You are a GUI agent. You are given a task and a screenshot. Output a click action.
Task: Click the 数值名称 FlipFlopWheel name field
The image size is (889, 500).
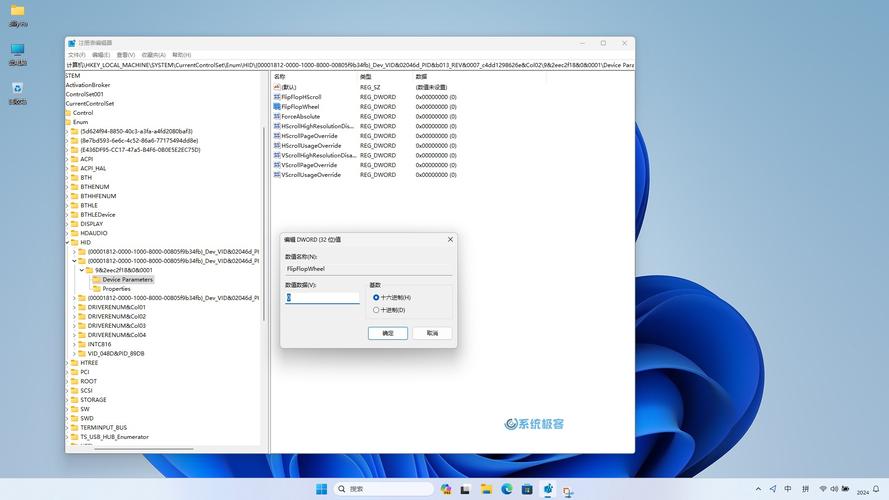pyautogui.click(x=369, y=269)
